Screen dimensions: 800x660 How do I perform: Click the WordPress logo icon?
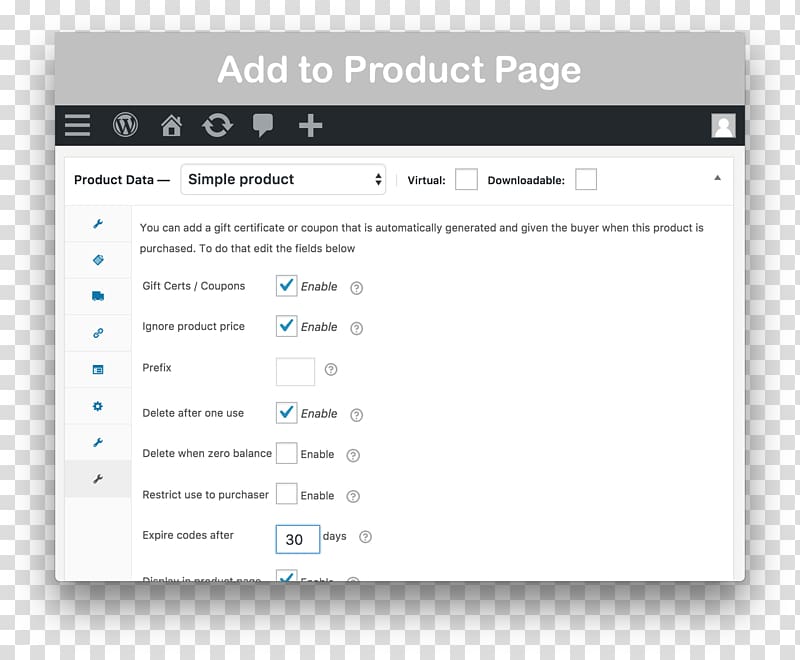pos(125,125)
